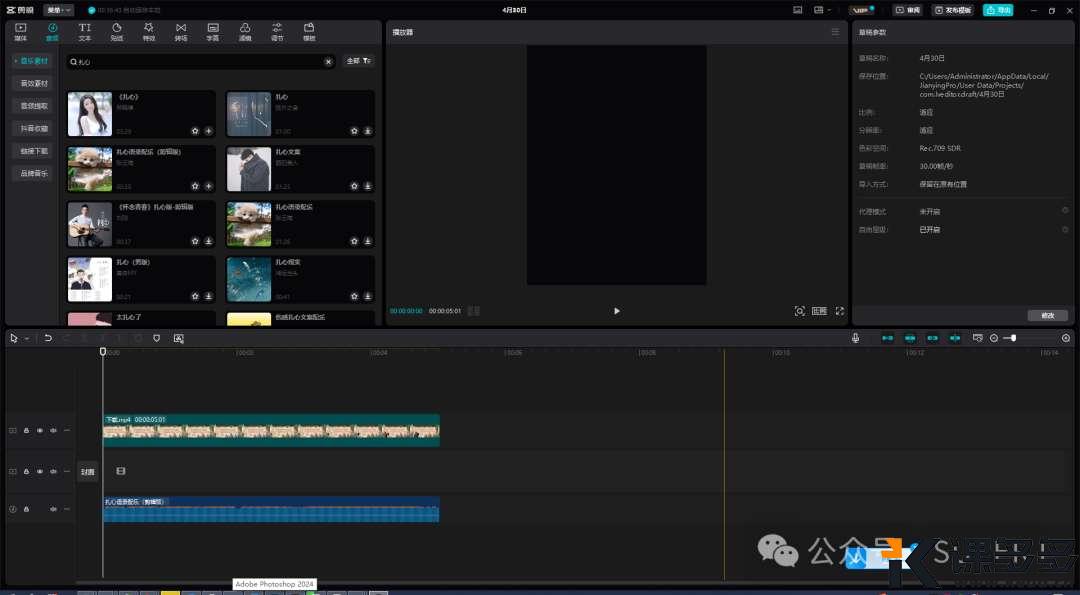Viewport: 1080px width, 595px height.
Task: Click the fullscreen icon in player
Action: (x=839, y=311)
